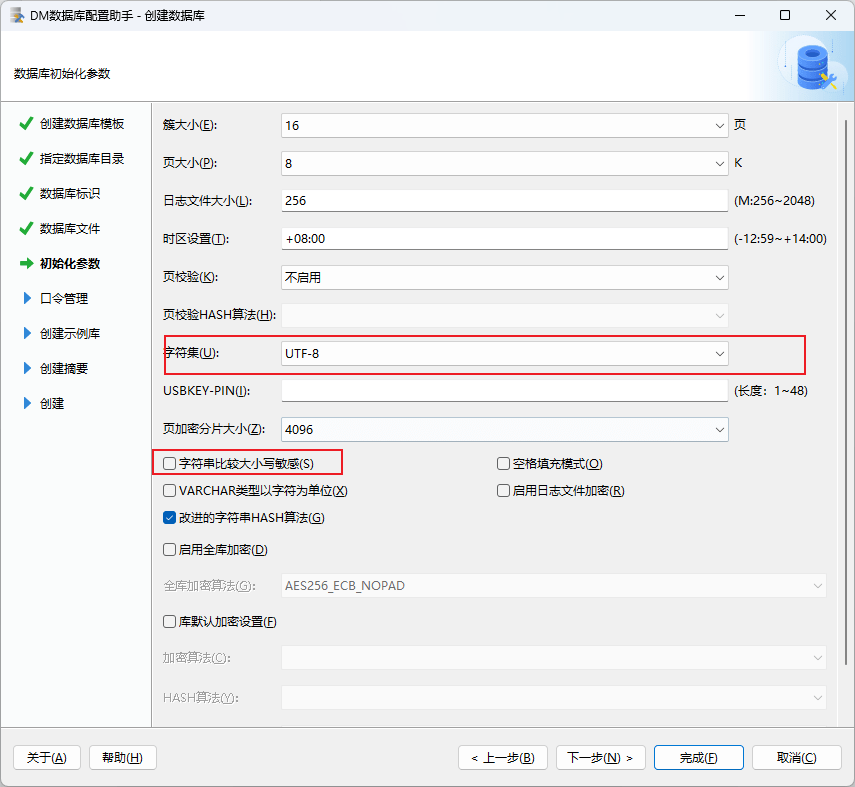Tick the 启用日志文件加密 checkbox

coord(503,491)
